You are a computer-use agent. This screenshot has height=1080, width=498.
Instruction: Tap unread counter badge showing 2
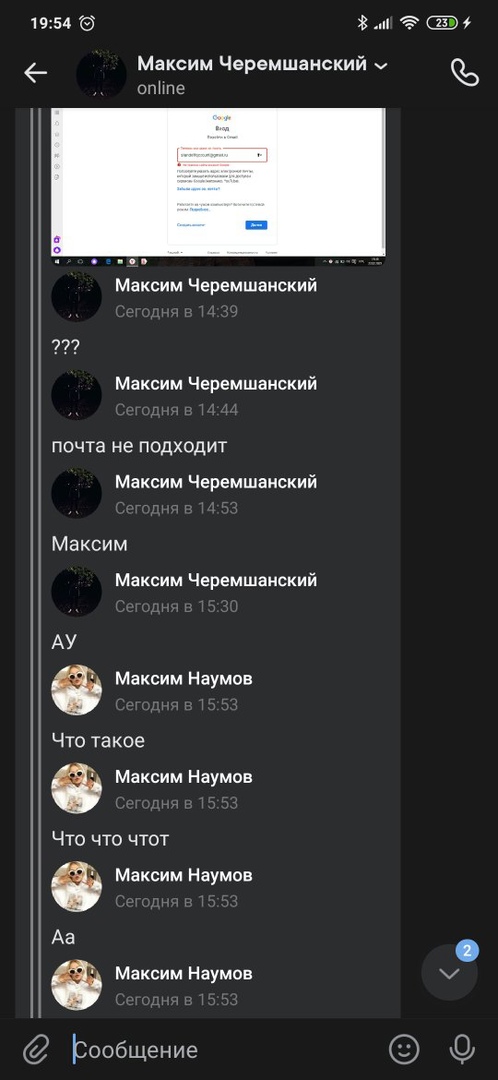tap(467, 951)
